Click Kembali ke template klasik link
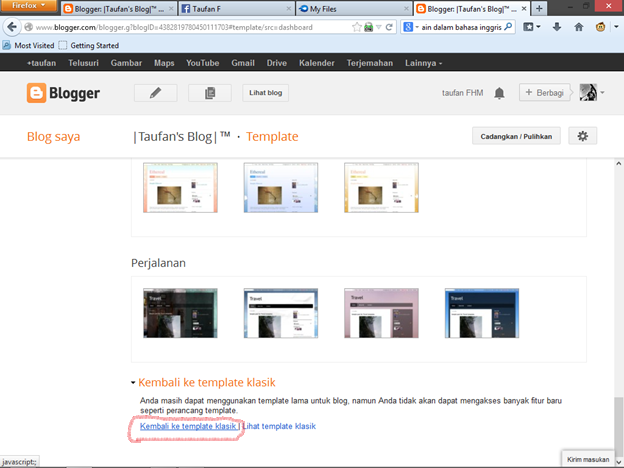 pos(188,426)
